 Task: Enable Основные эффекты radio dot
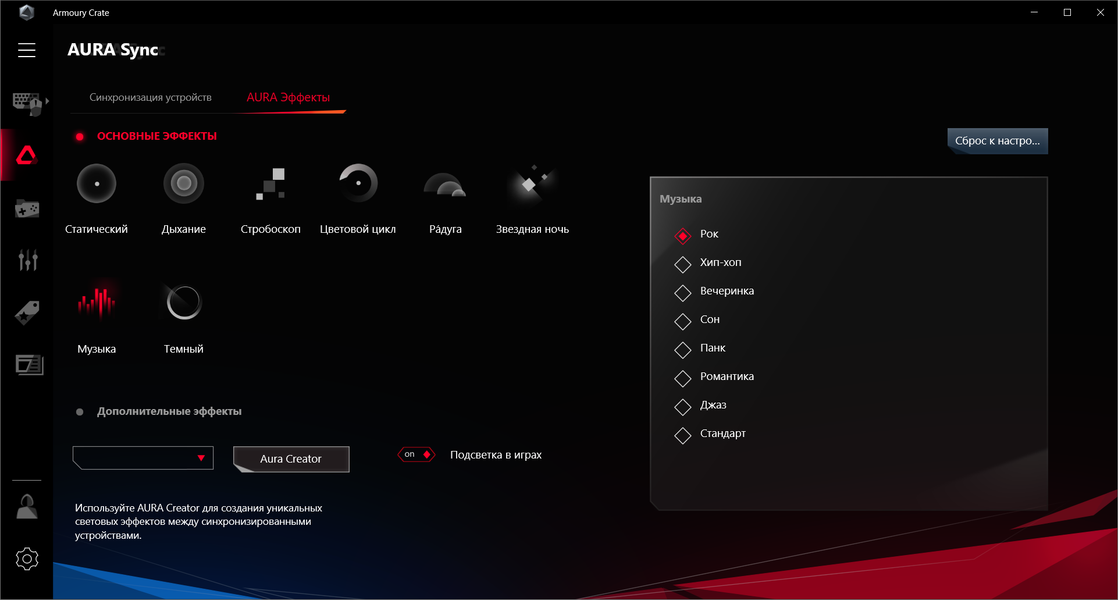pos(80,136)
